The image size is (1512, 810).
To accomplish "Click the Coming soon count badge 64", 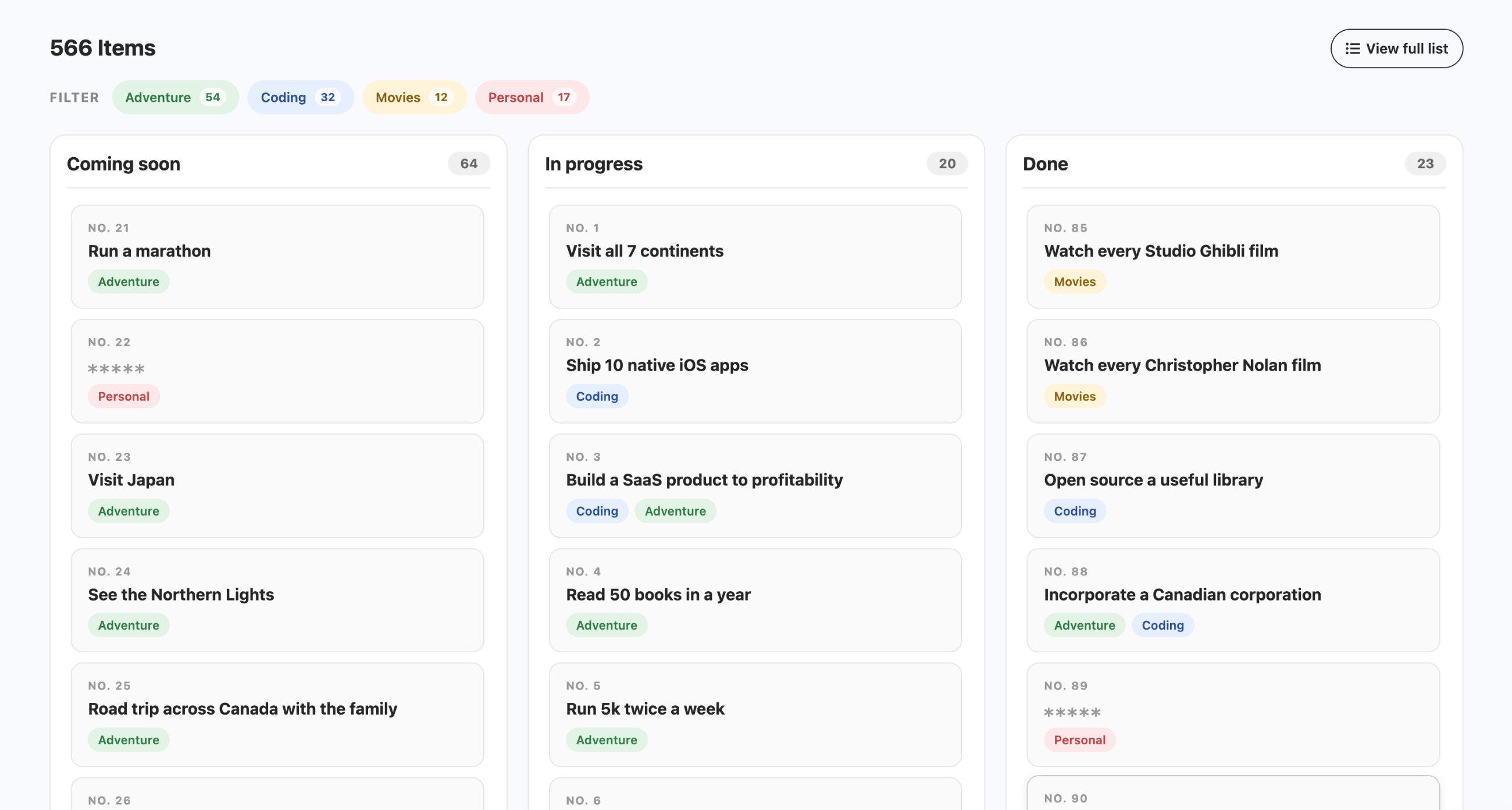I will [468, 164].
